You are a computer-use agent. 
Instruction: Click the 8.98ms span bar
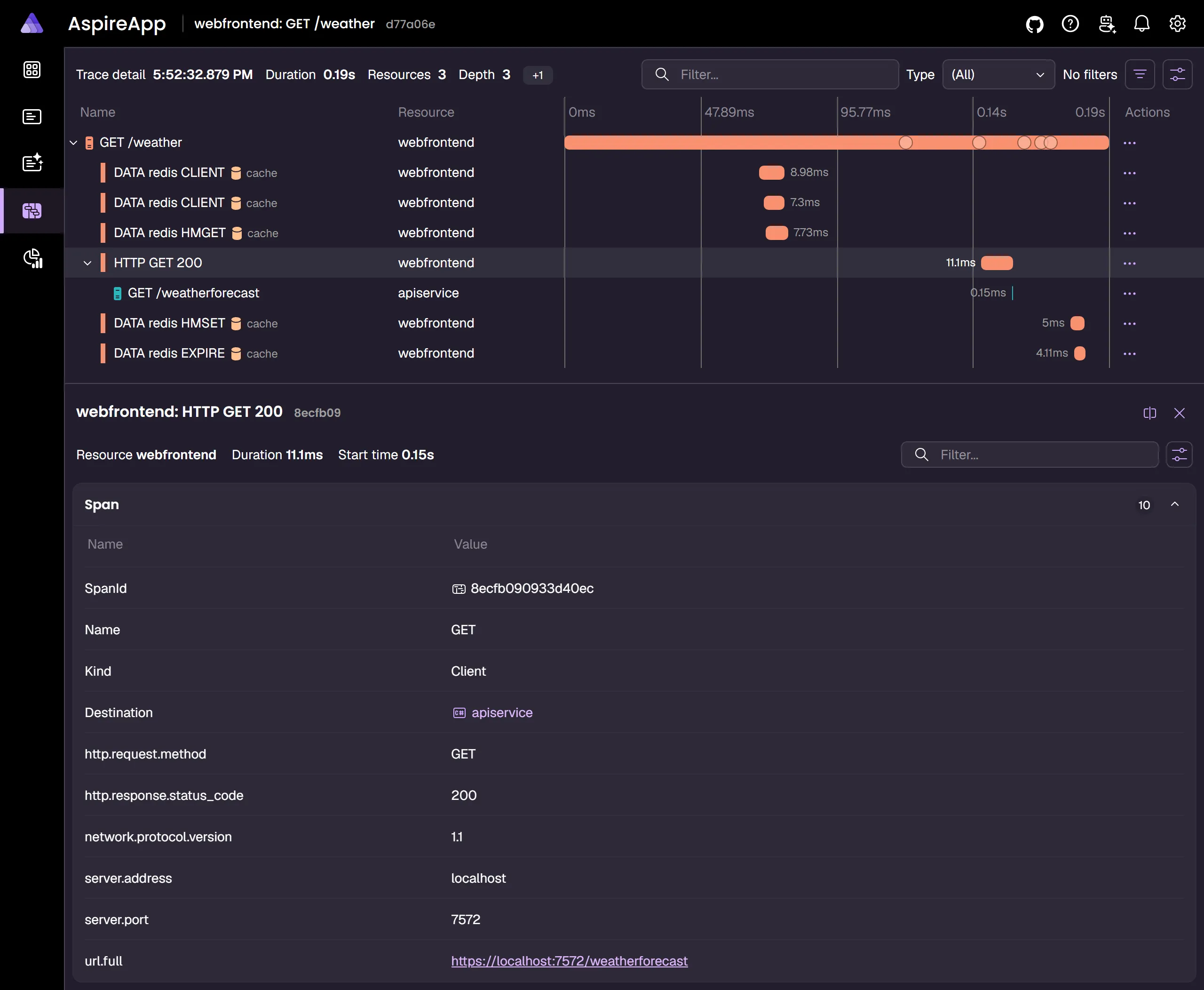tap(771, 173)
